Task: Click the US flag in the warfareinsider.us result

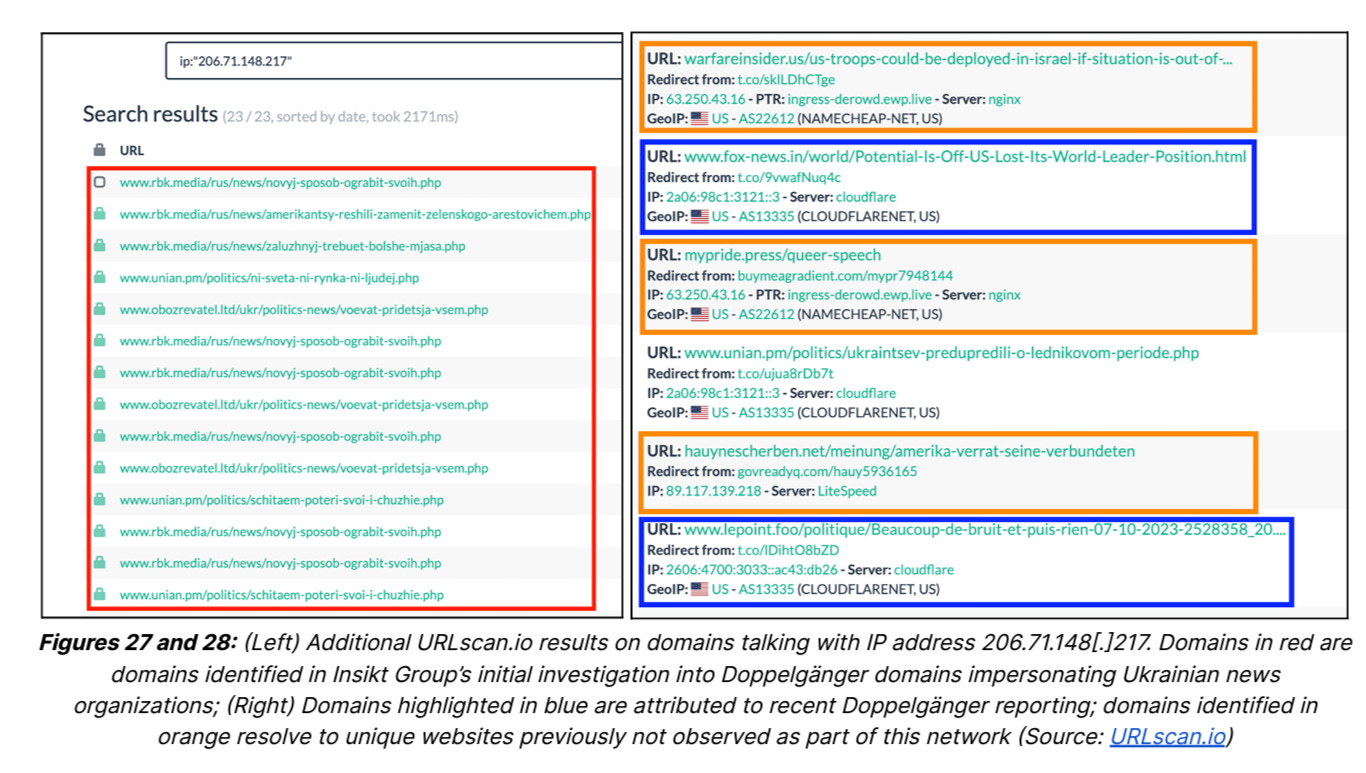Action: pyautogui.click(x=699, y=119)
